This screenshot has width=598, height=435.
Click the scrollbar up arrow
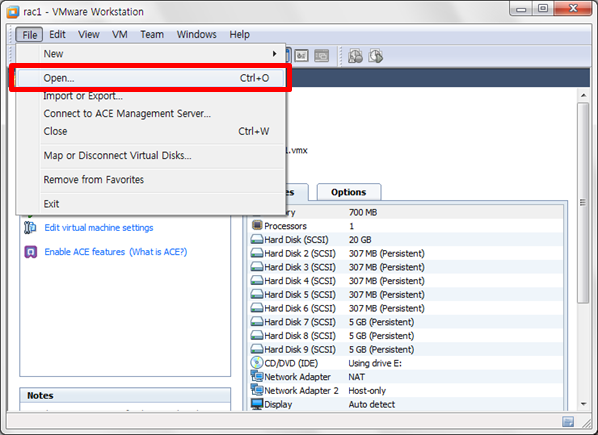click(583, 95)
